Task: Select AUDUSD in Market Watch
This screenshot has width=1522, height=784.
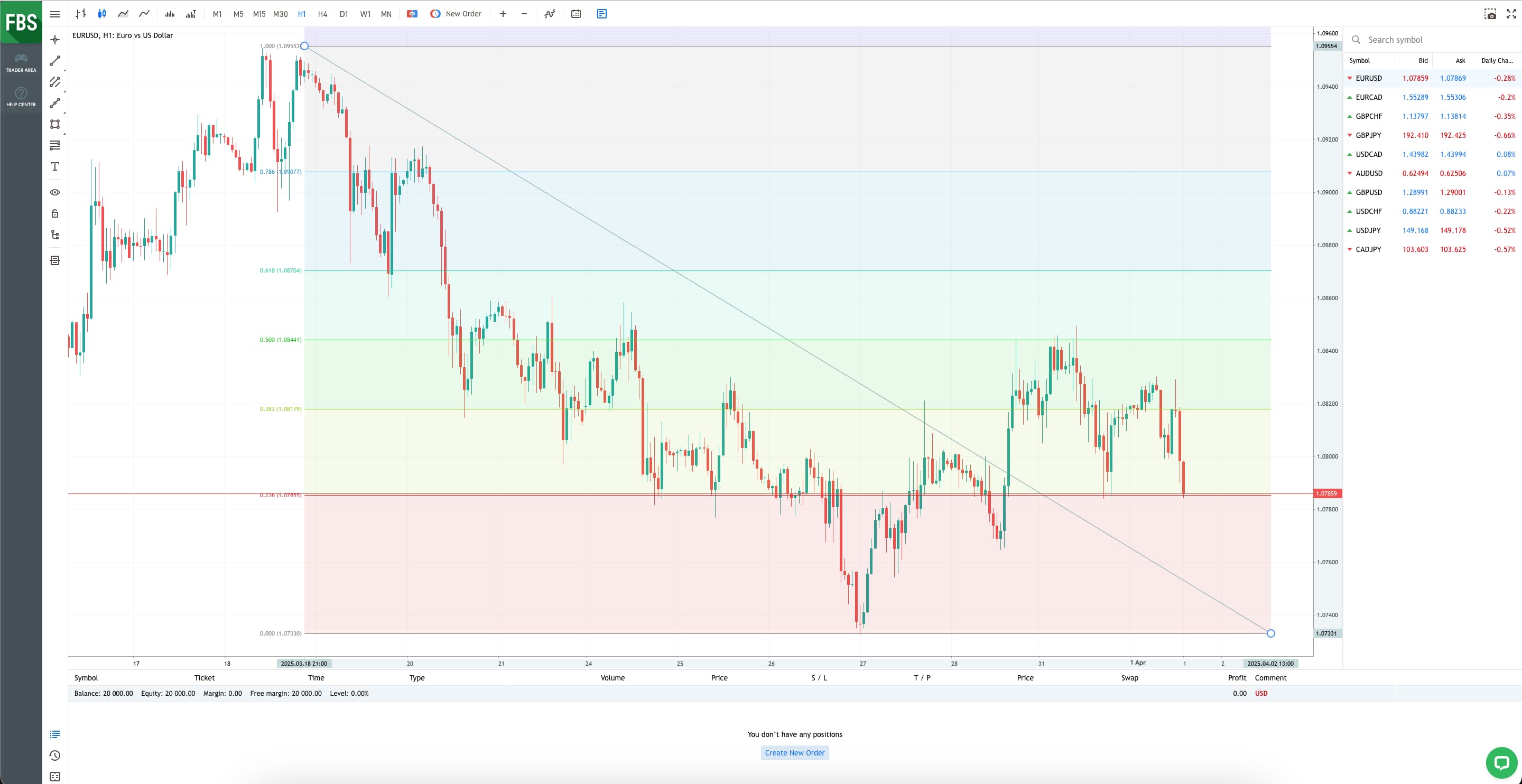Action: pyautogui.click(x=1432, y=173)
